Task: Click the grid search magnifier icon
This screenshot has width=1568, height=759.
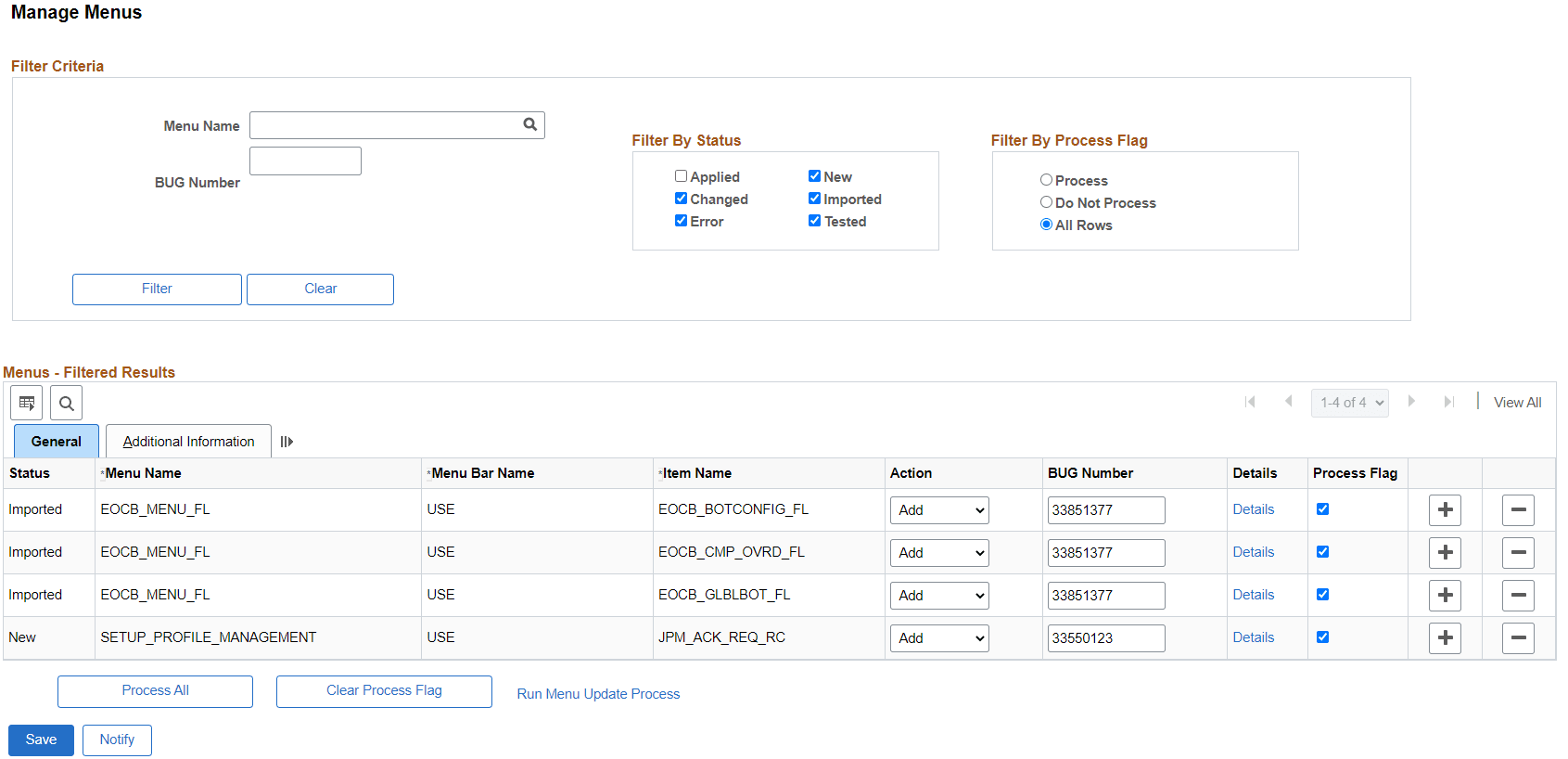Action: coord(67,403)
